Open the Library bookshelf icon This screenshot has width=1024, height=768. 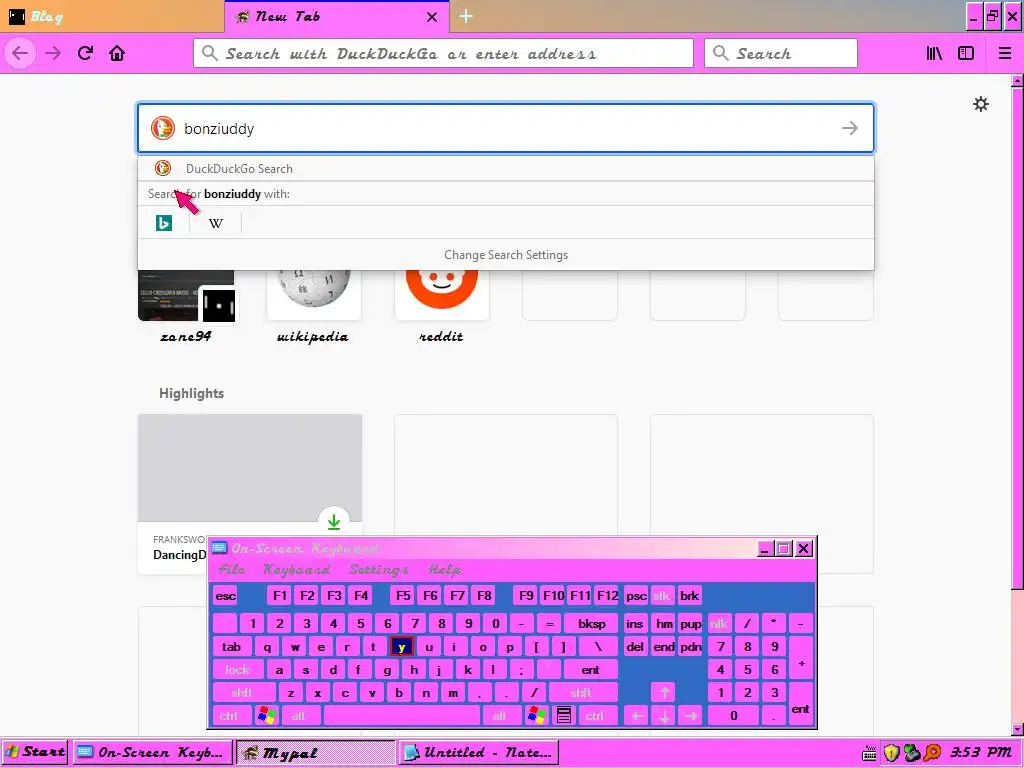(934, 54)
